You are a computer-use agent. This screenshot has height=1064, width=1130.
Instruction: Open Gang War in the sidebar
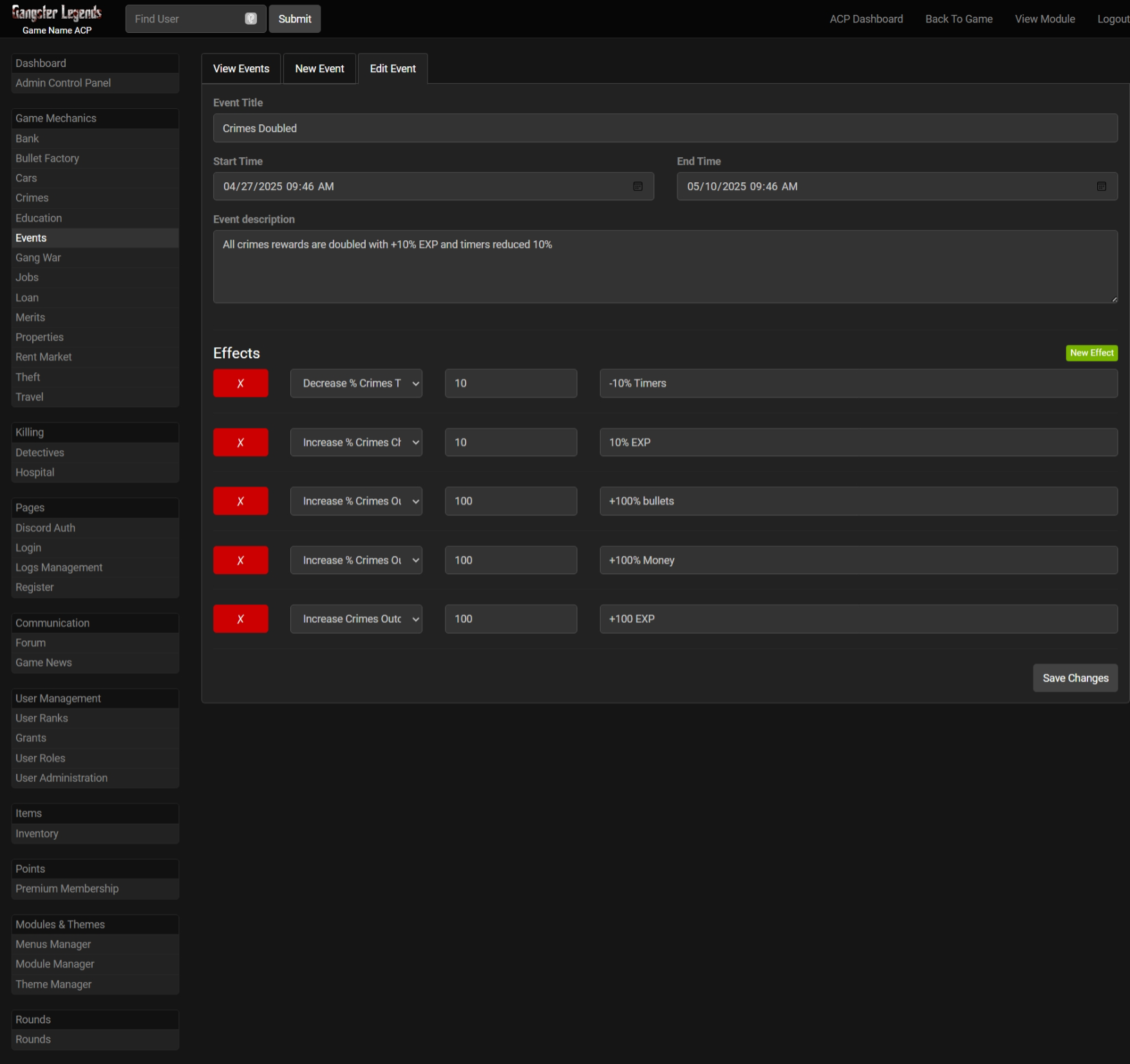coord(38,258)
